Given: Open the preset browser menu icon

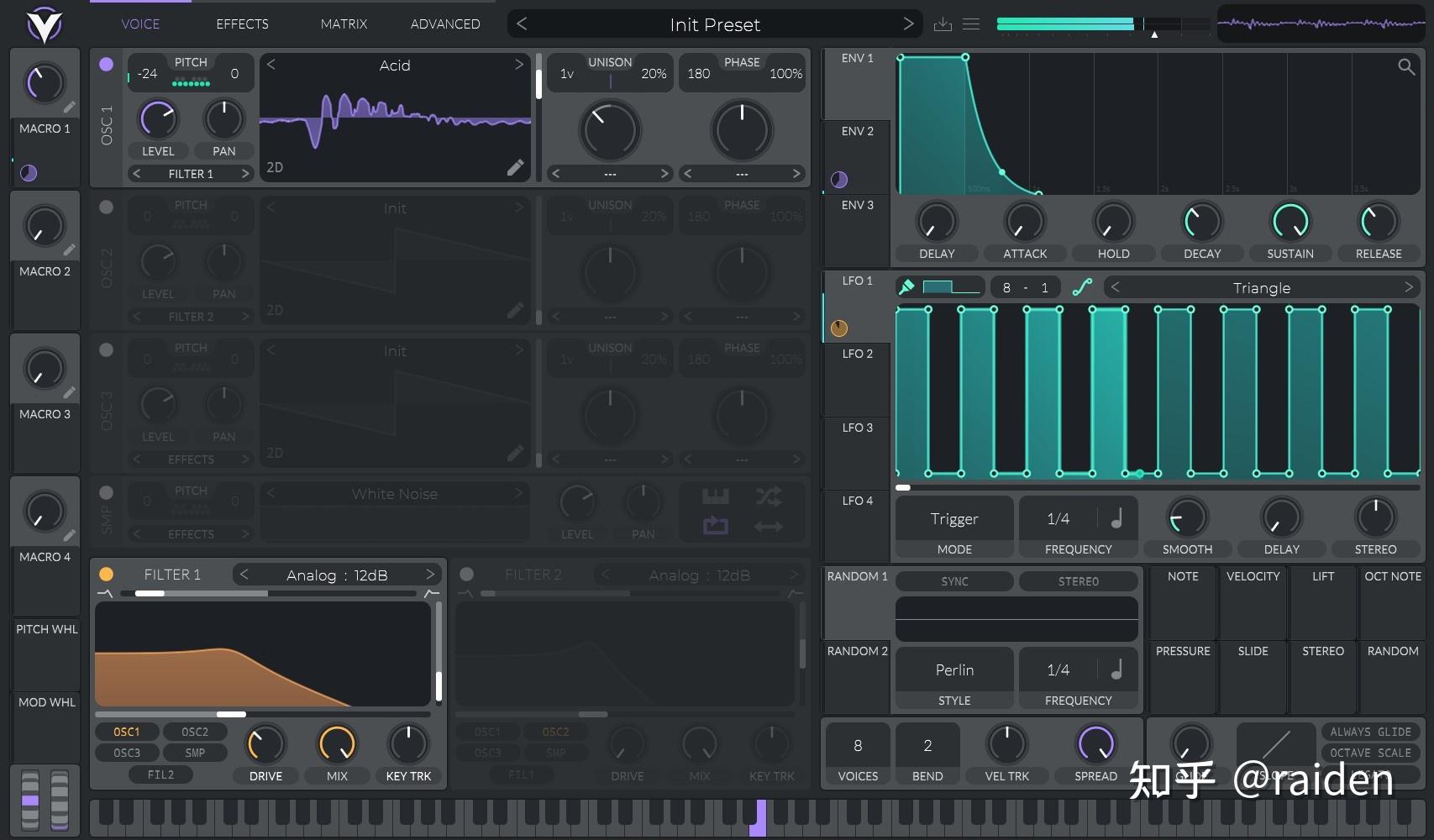Looking at the screenshot, I should coord(971,24).
